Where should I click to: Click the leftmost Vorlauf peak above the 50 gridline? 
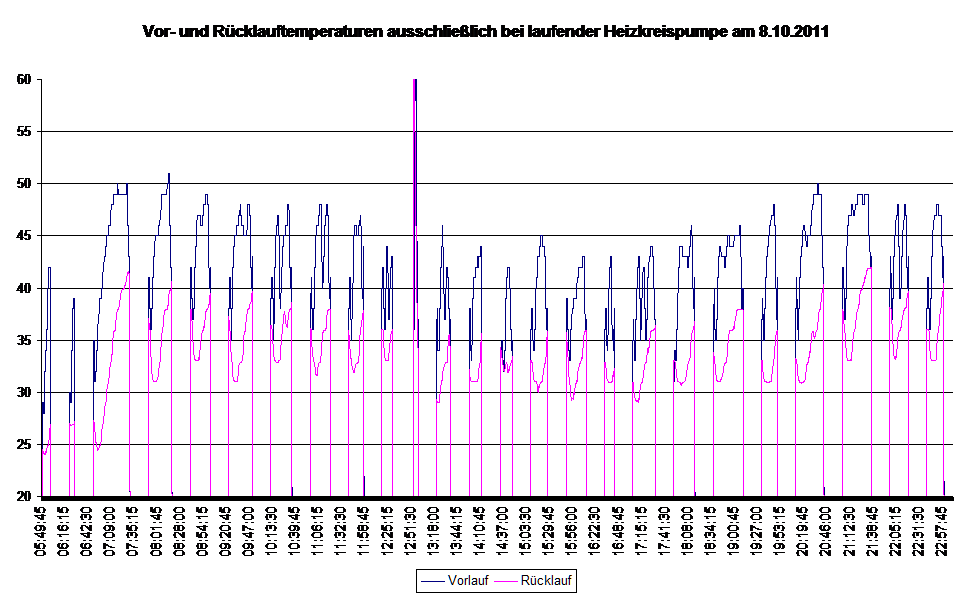tap(169, 176)
